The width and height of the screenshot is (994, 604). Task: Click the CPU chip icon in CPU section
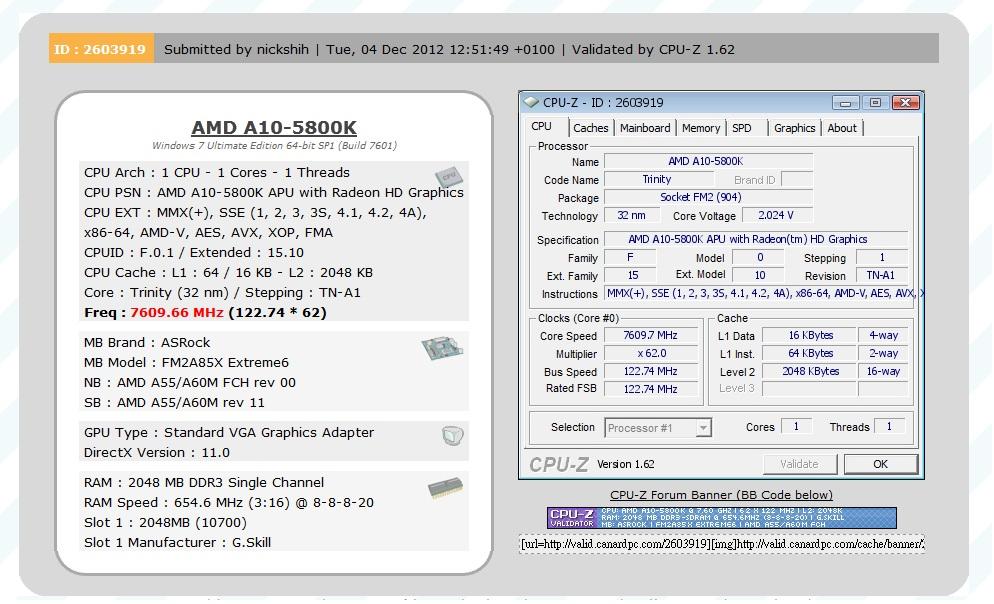pyautogui.click(x=449, y=176)
